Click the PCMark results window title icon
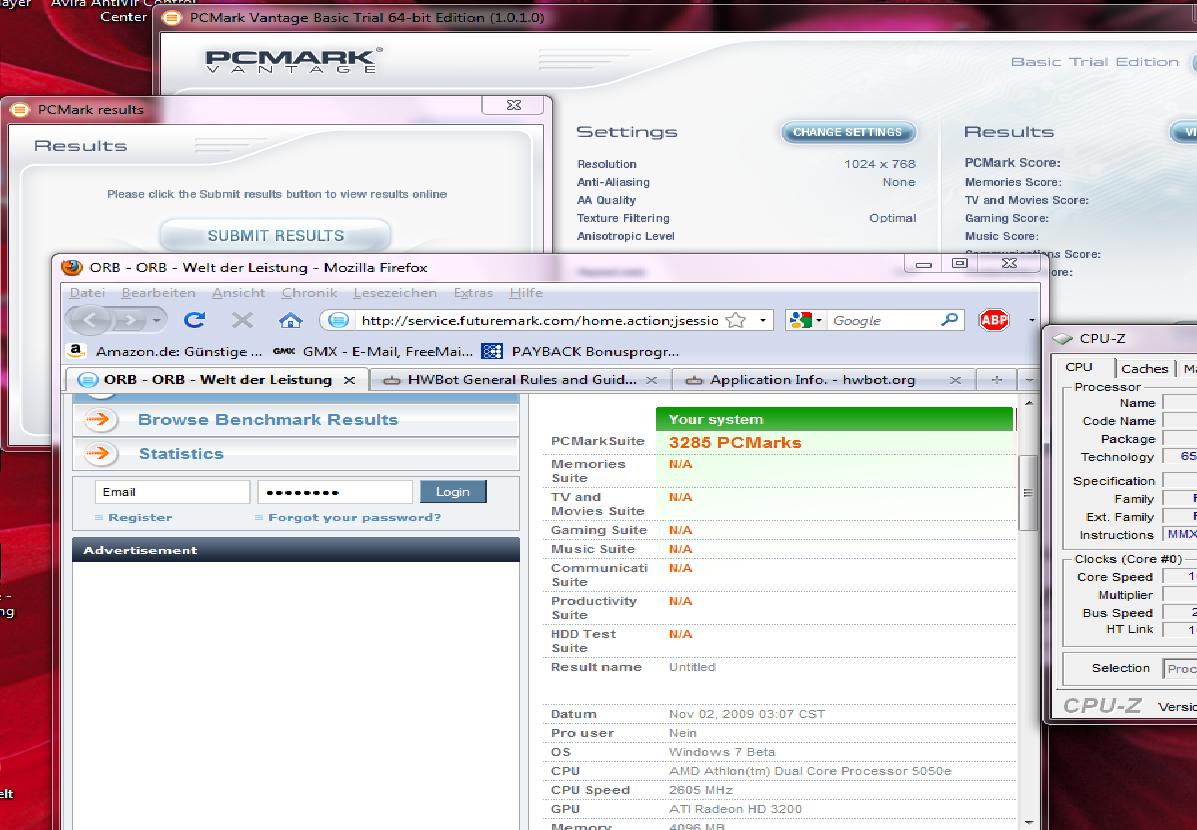Viewport: 1197px width, 830px height. 20,109
